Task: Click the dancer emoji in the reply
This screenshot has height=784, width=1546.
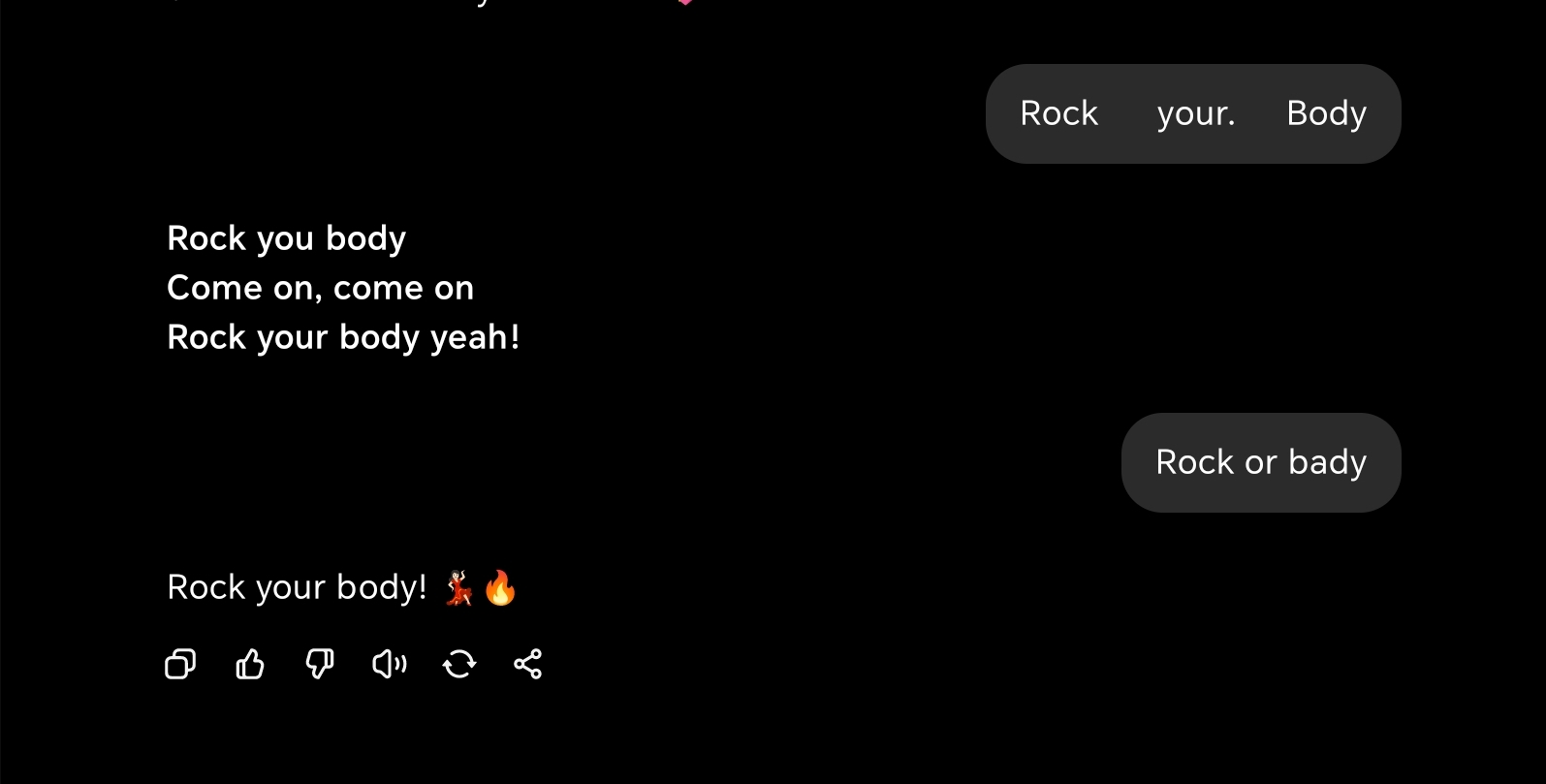Action: pyautogui.click(x=458, y=587)
